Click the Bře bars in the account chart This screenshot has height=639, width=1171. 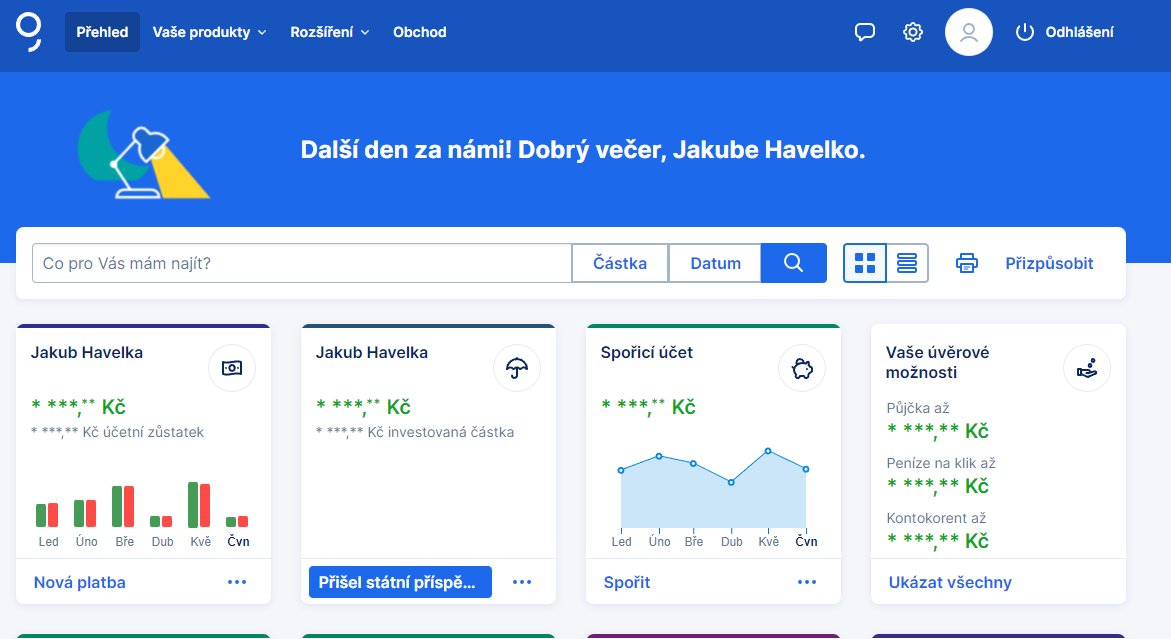tap(123, 507)
